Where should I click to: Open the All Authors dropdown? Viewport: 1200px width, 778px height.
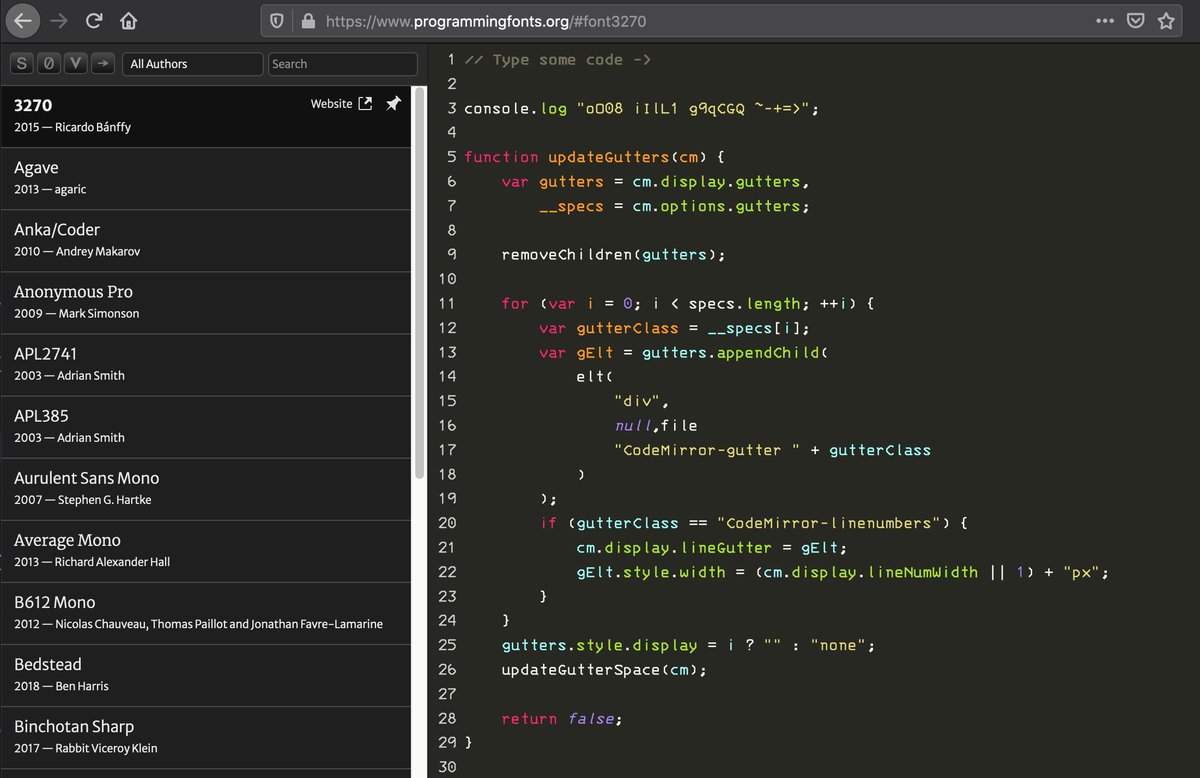click(194, 64)
